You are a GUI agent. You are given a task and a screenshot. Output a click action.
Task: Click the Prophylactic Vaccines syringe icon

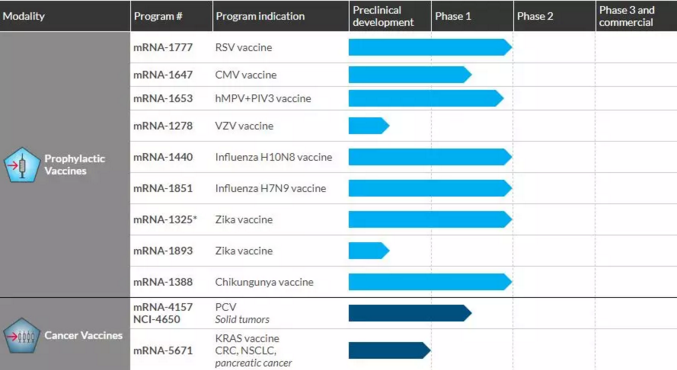pyautogui.click(x=22, y=164)
